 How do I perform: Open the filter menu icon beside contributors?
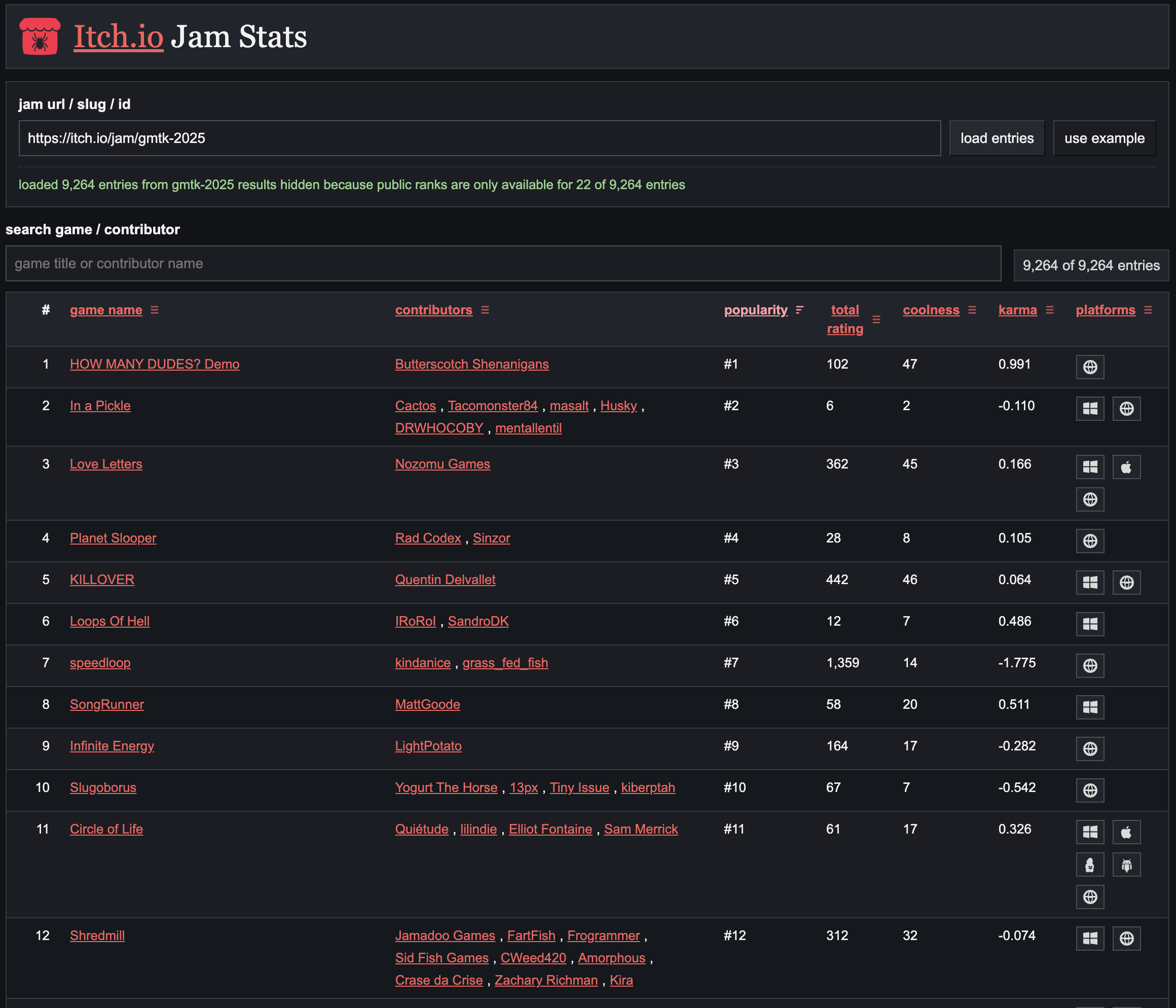click(x=485, y=310)
